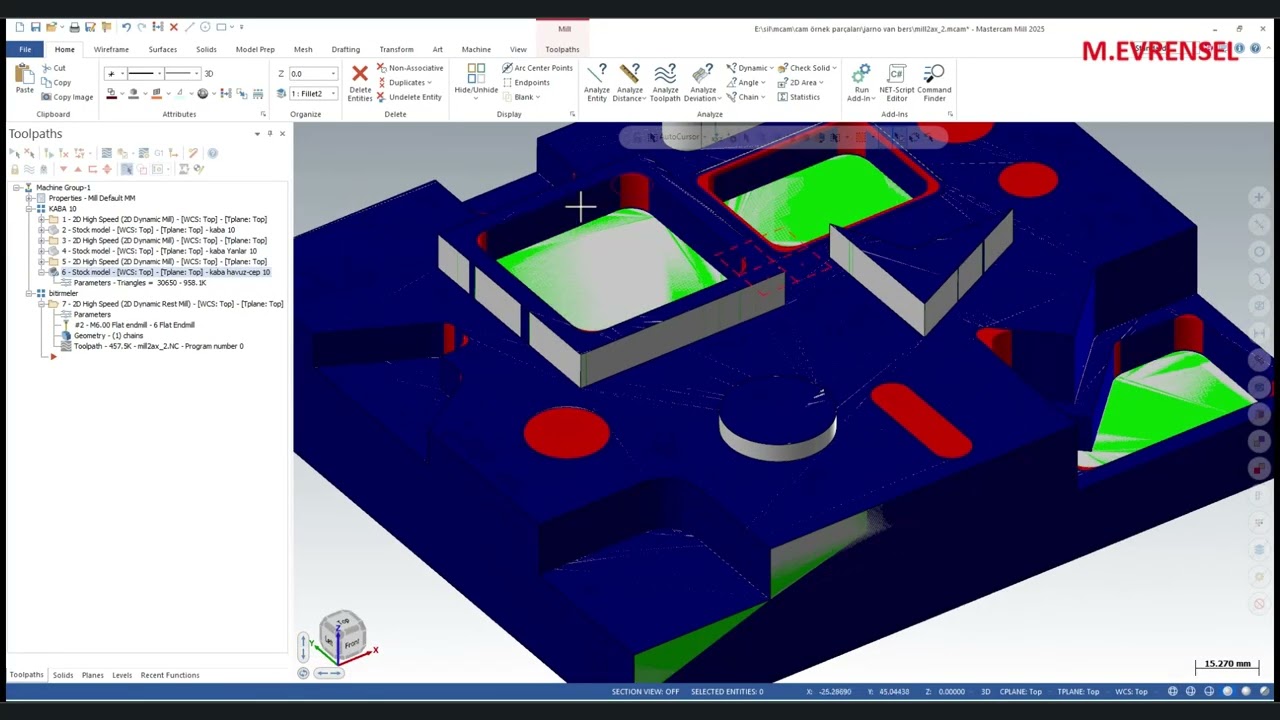Viewport: 1280px width, 720px height.
Task: Open the Planes manager tab
Action: click(x=92, y=675)
